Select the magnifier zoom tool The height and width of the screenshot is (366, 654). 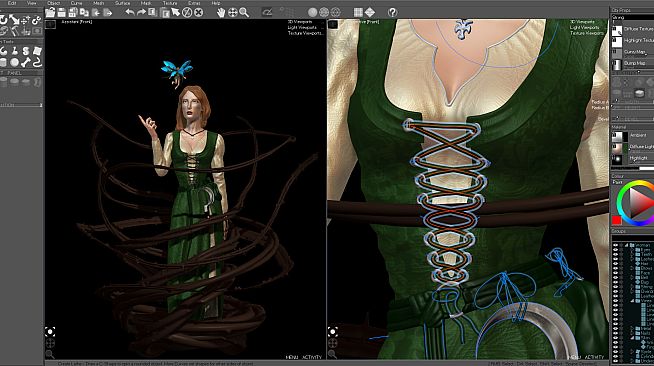coord(244,13)
